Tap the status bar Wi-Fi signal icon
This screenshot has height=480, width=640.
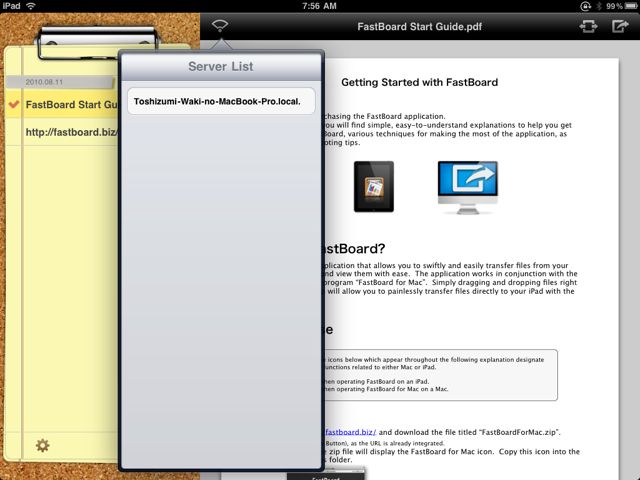(31, 6)
